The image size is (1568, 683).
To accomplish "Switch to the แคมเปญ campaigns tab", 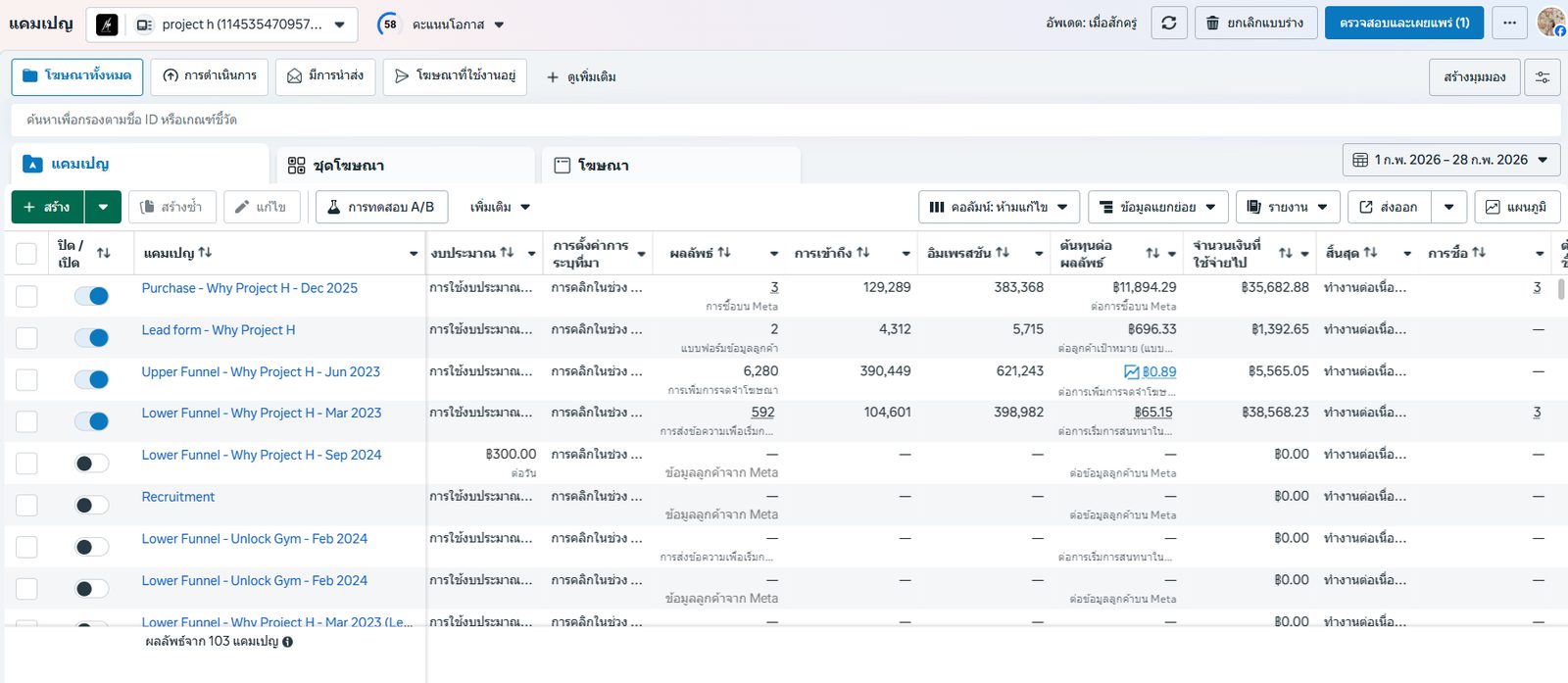I will pos(140,165).
